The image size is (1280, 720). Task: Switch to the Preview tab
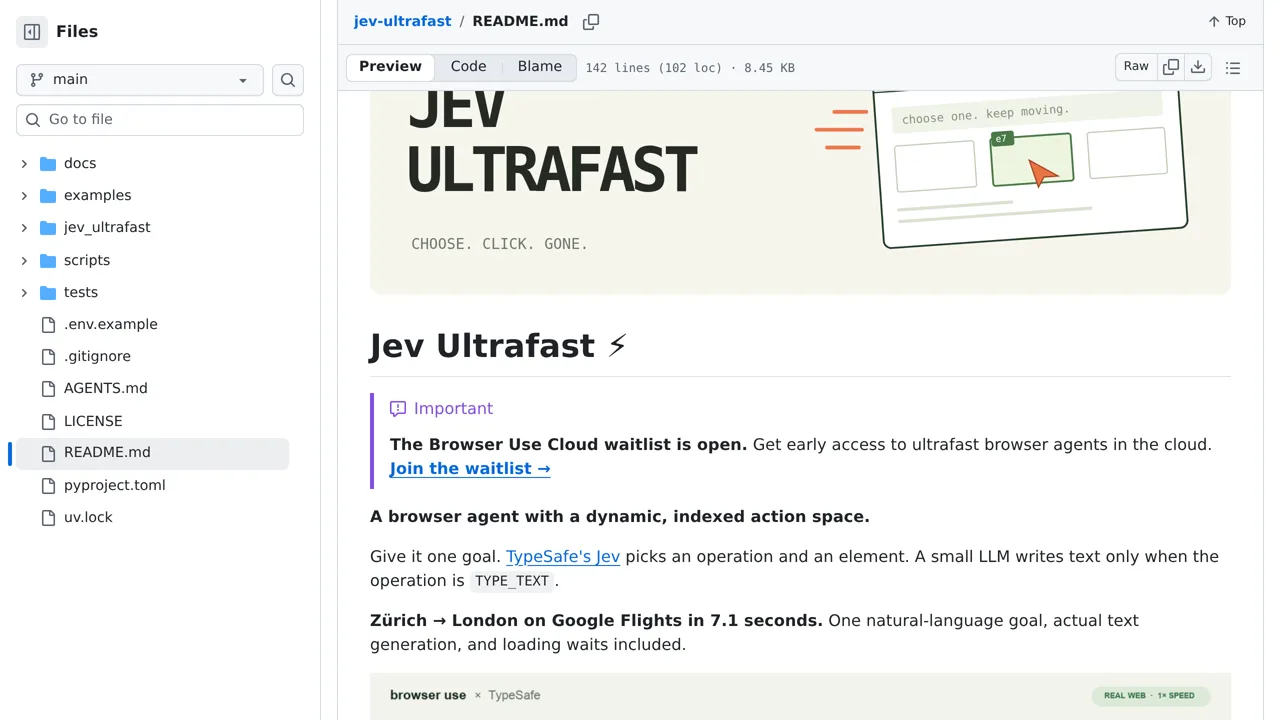point(390,67)
